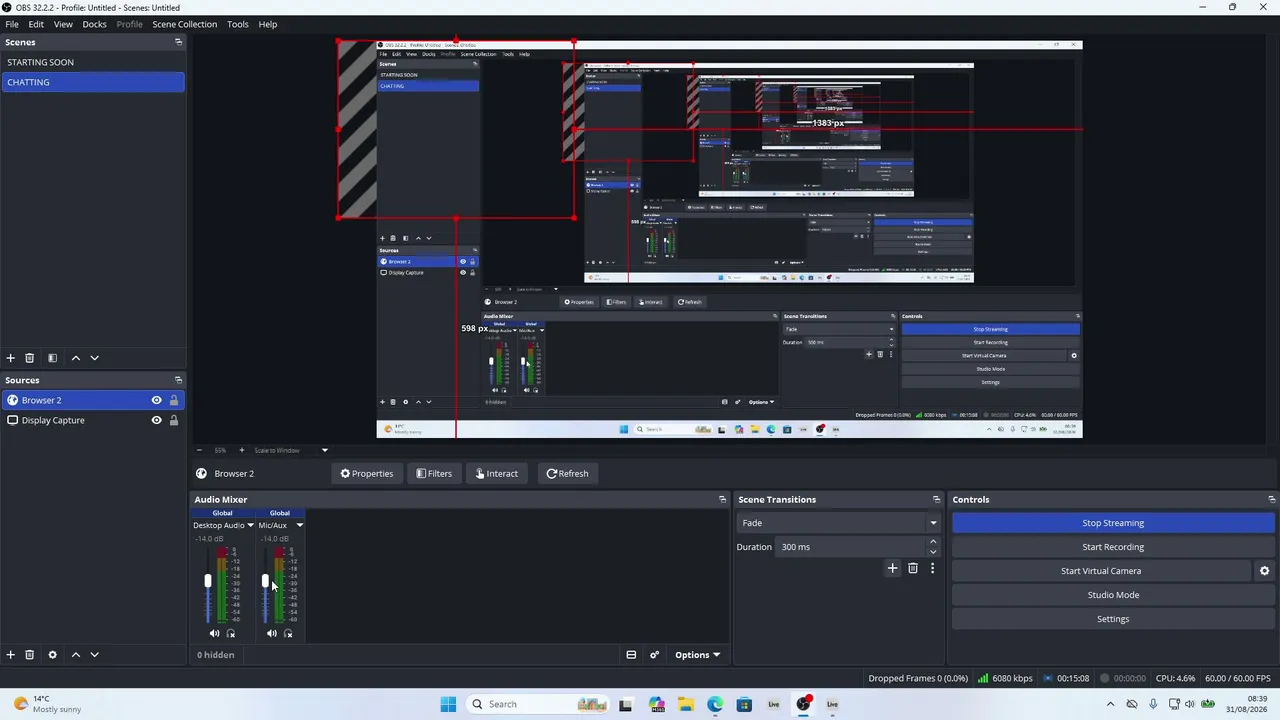This screenshot has width=1280, height=720.
Task: Mute the Desktop Audio channel
Action: pyautogui.click(x=214, y=633)
